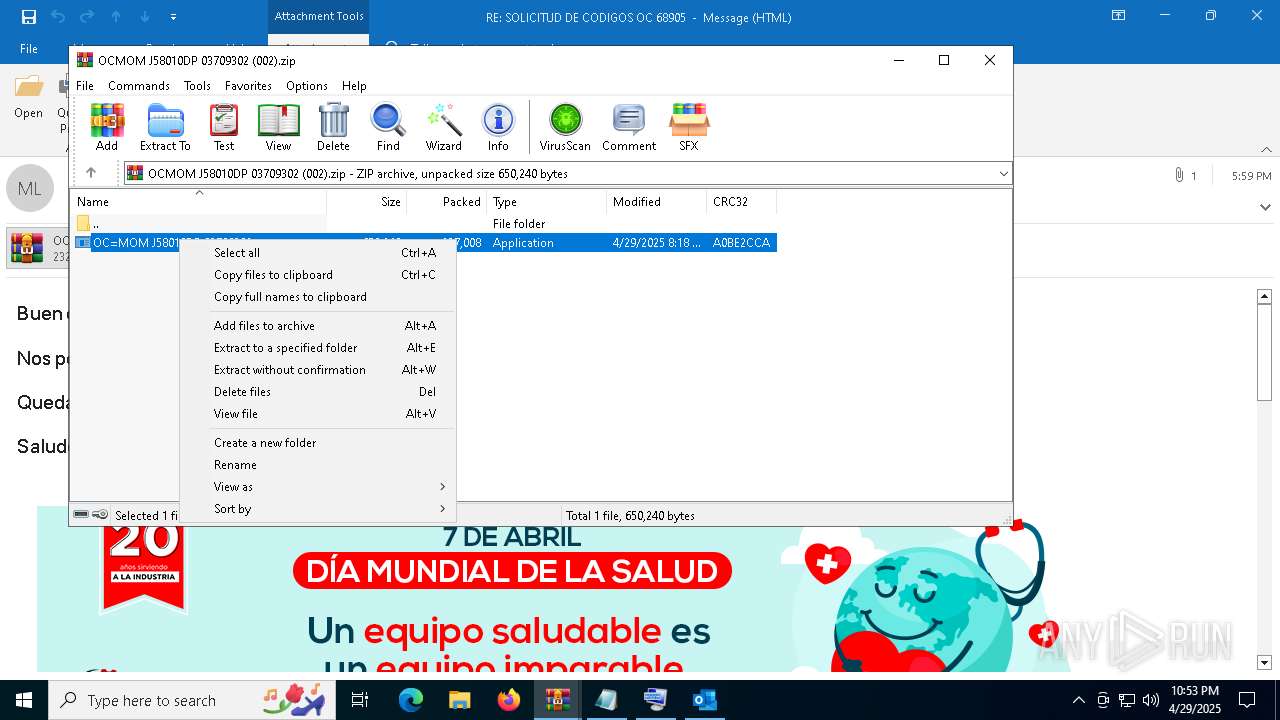
Task: Open the Tools menu in WinRAR
Action: coord(197,86)
